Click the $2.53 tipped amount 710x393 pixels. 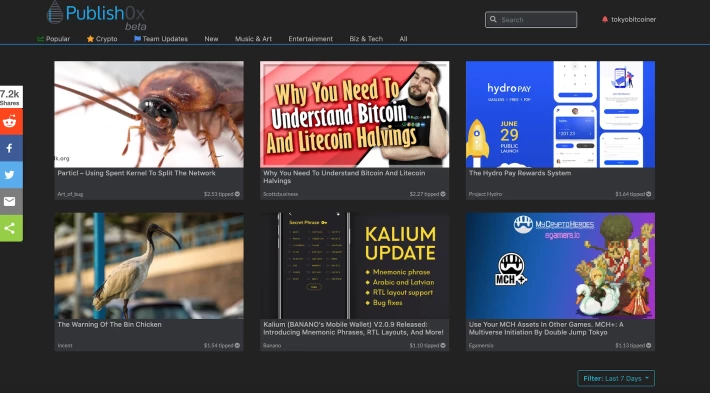[218, 194]
